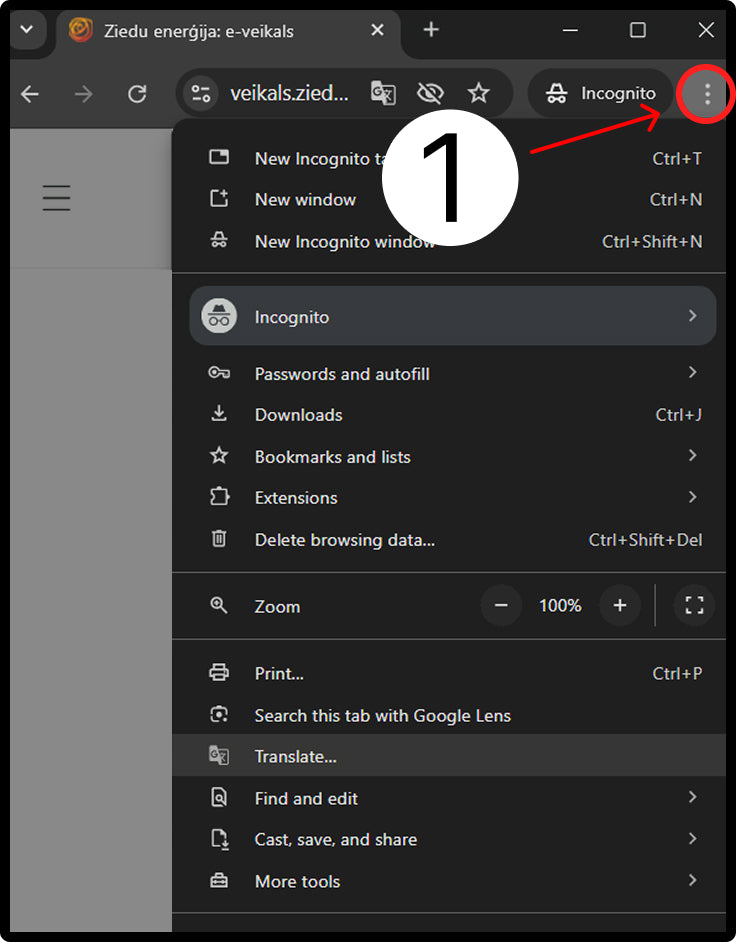This screenshot has height=942, width=736.
Task: Click the crossed-out eye tracking protection icon
Action: (x=430, y=94)
